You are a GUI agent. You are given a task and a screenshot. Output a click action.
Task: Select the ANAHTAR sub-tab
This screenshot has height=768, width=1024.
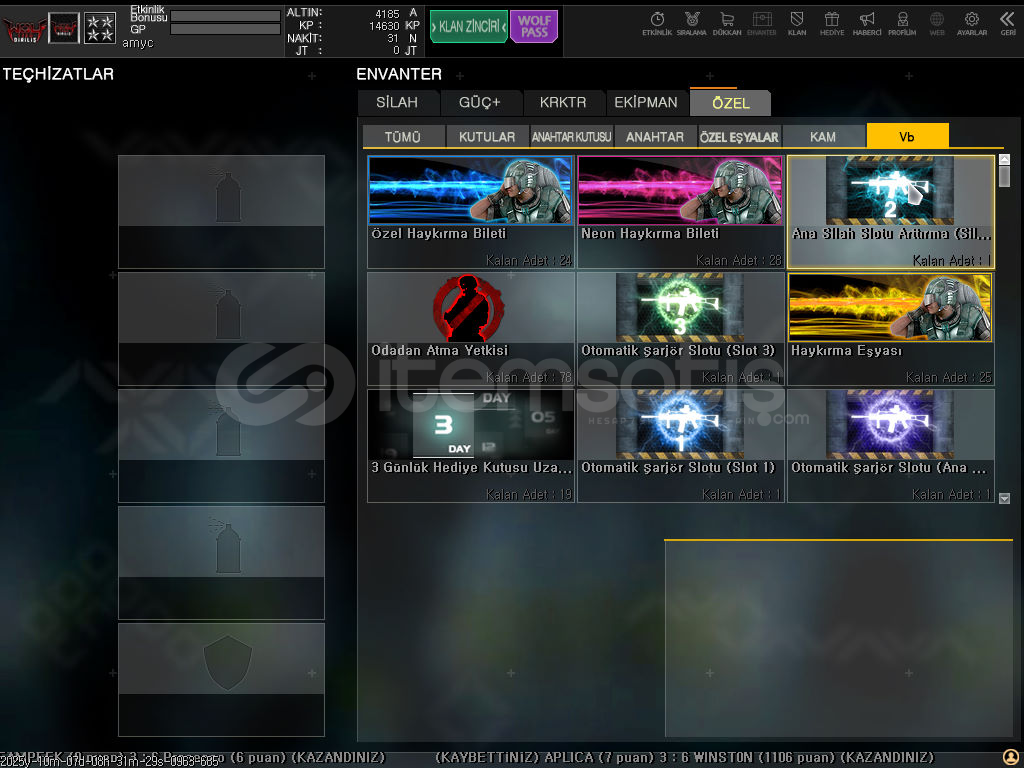tap(655, 137)
